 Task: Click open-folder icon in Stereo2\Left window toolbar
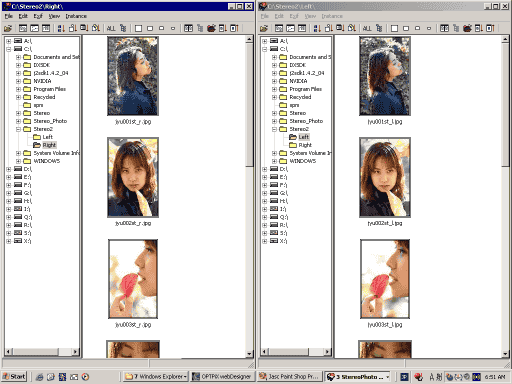tap(264, 28)
